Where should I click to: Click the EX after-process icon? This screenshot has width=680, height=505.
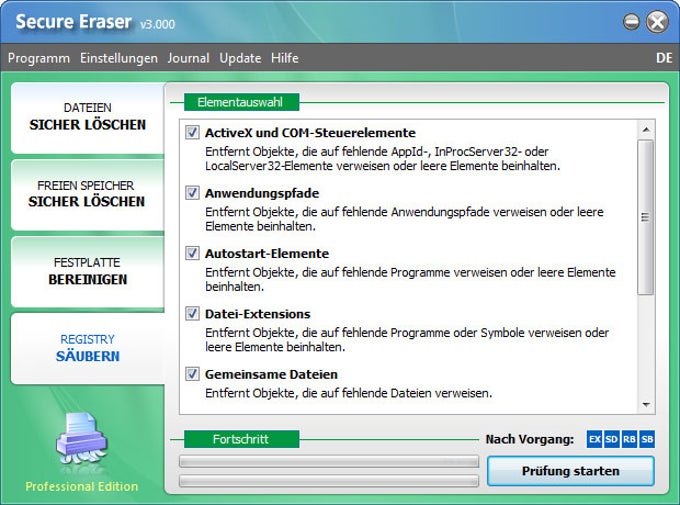pos(595,439)
